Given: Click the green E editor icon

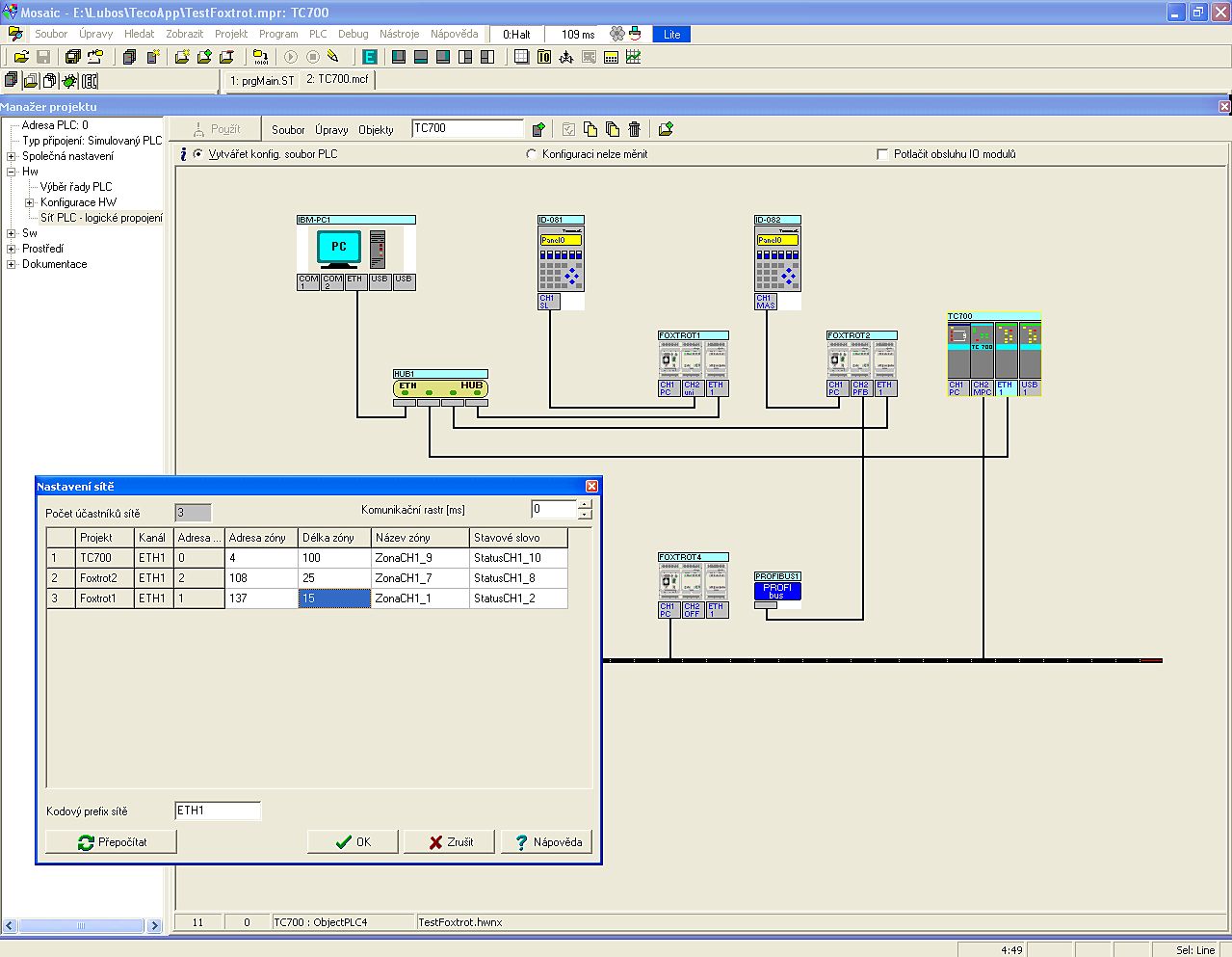Looking at the screenshot, I should click(369, 57).
